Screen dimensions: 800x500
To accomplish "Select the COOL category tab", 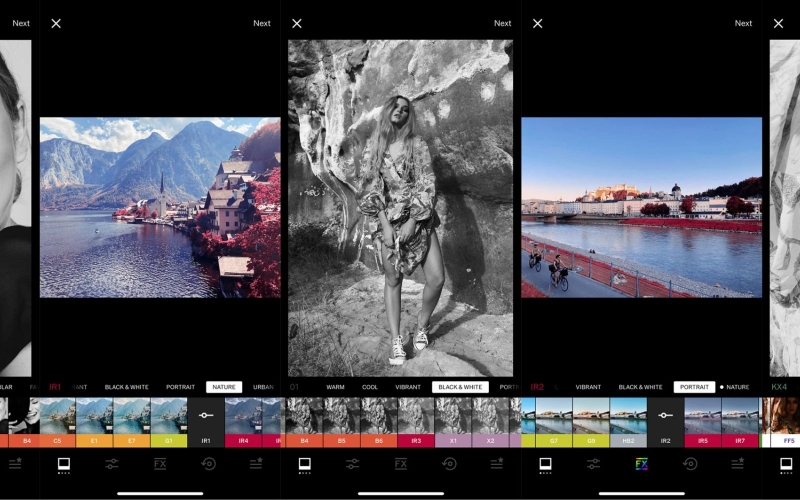I will tap(370, 387).
